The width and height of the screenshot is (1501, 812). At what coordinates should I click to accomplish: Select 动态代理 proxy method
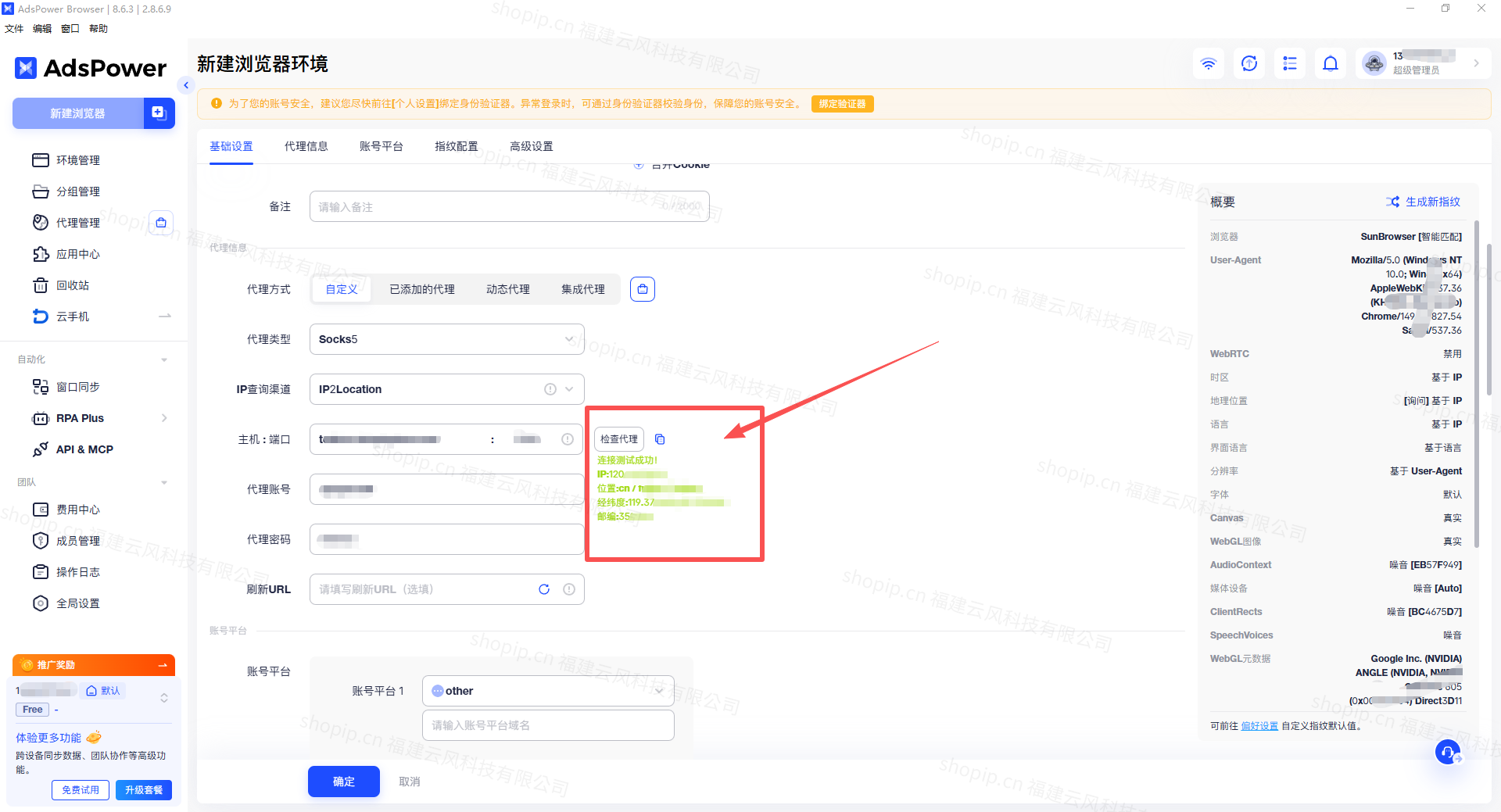pos(508,289)
